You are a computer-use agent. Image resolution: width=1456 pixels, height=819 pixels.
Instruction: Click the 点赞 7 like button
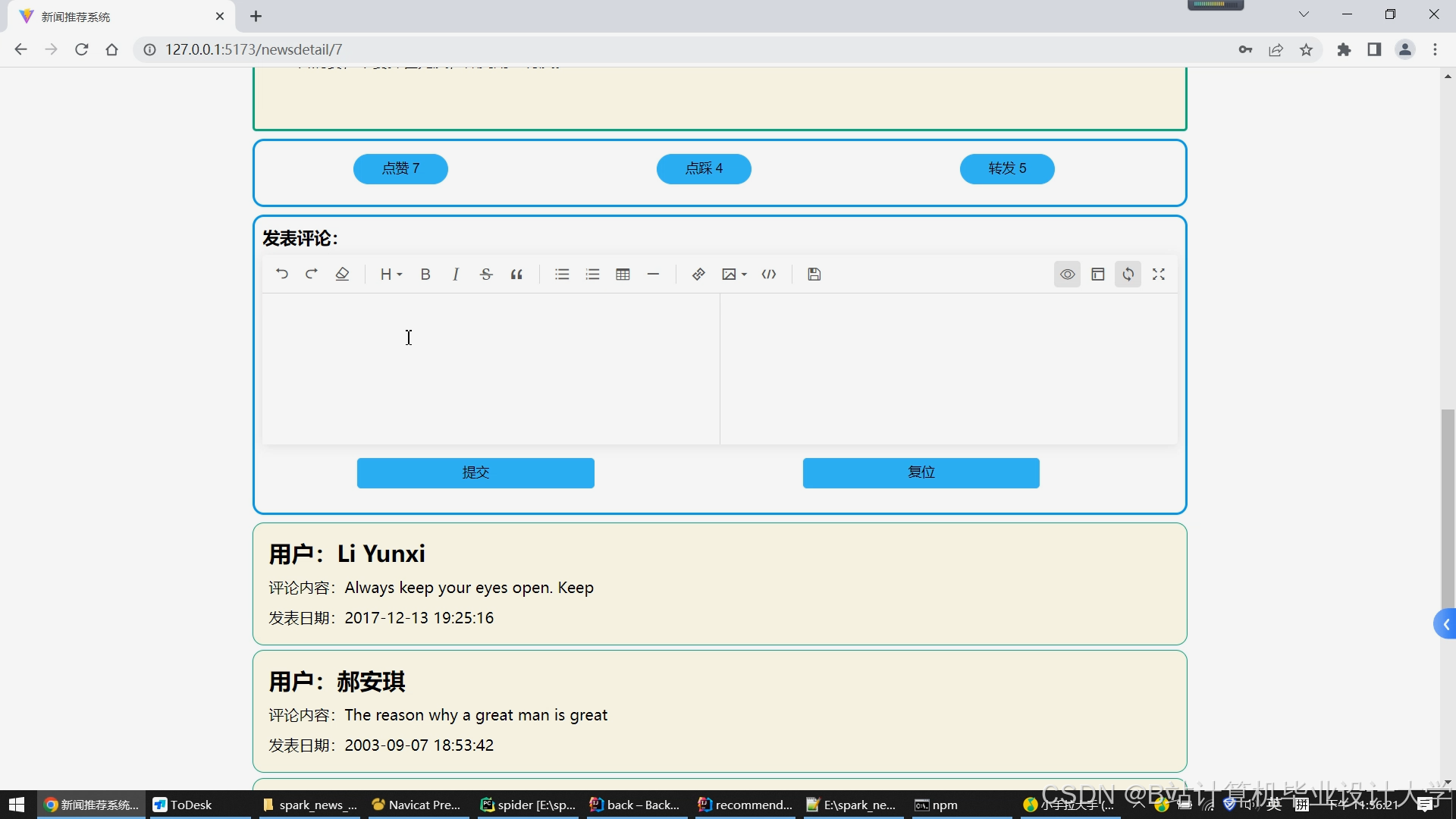(400, 168)
